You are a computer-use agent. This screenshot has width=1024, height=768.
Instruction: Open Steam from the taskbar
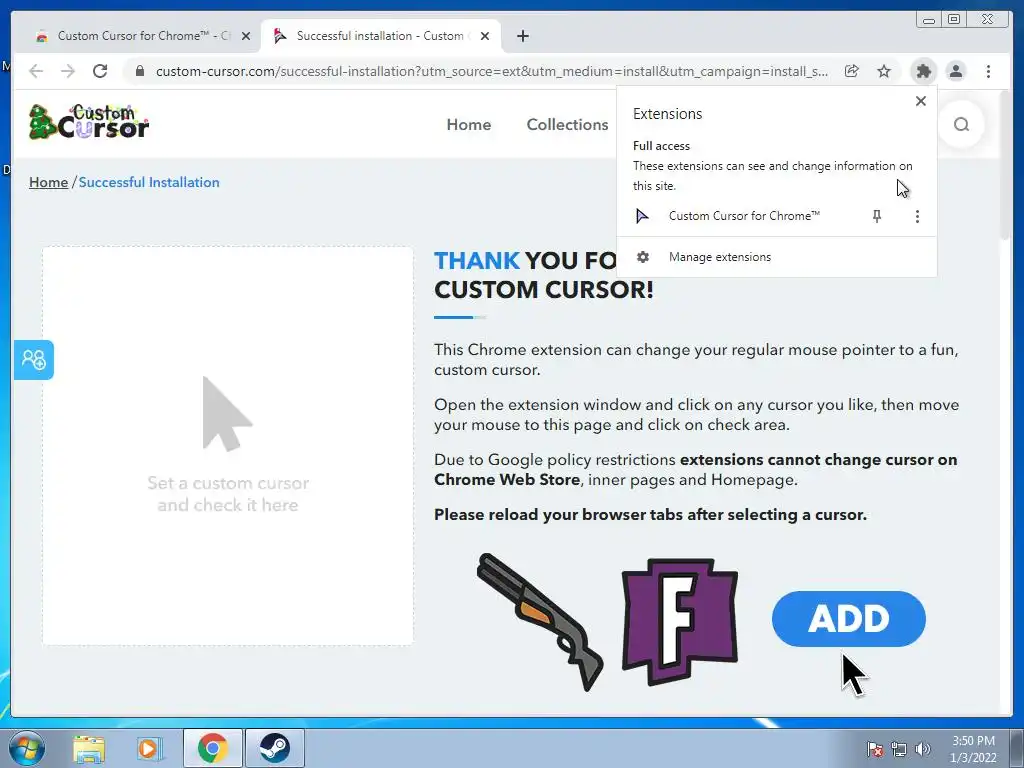tap(274, 748)
